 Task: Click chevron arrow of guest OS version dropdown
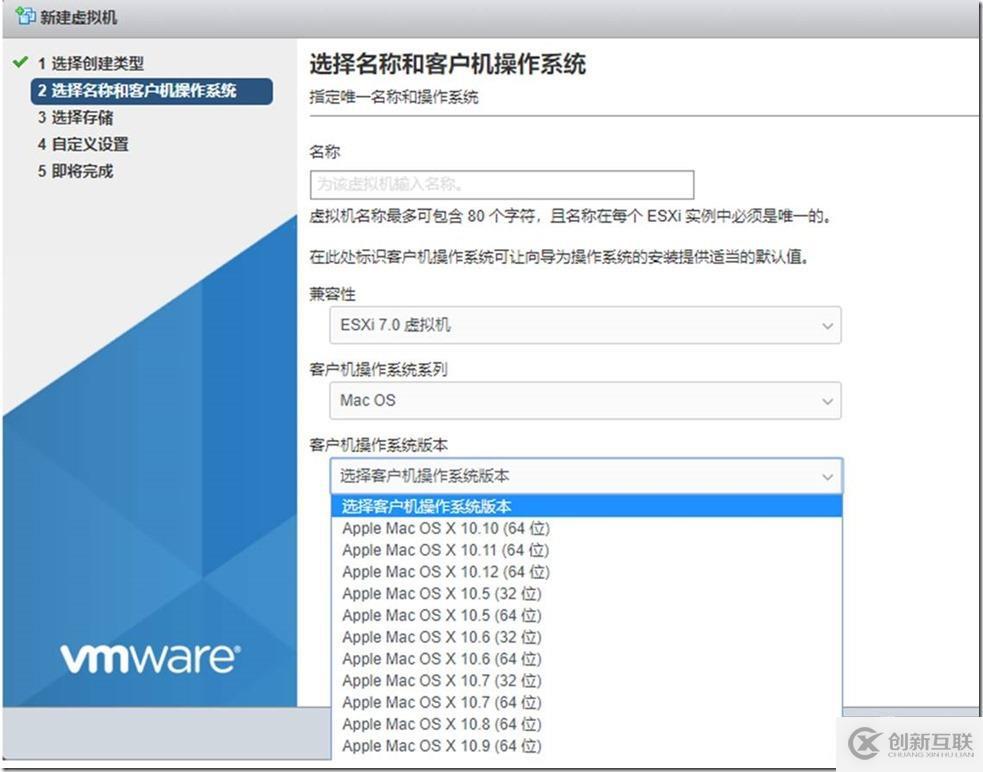(x=827, y=477)
